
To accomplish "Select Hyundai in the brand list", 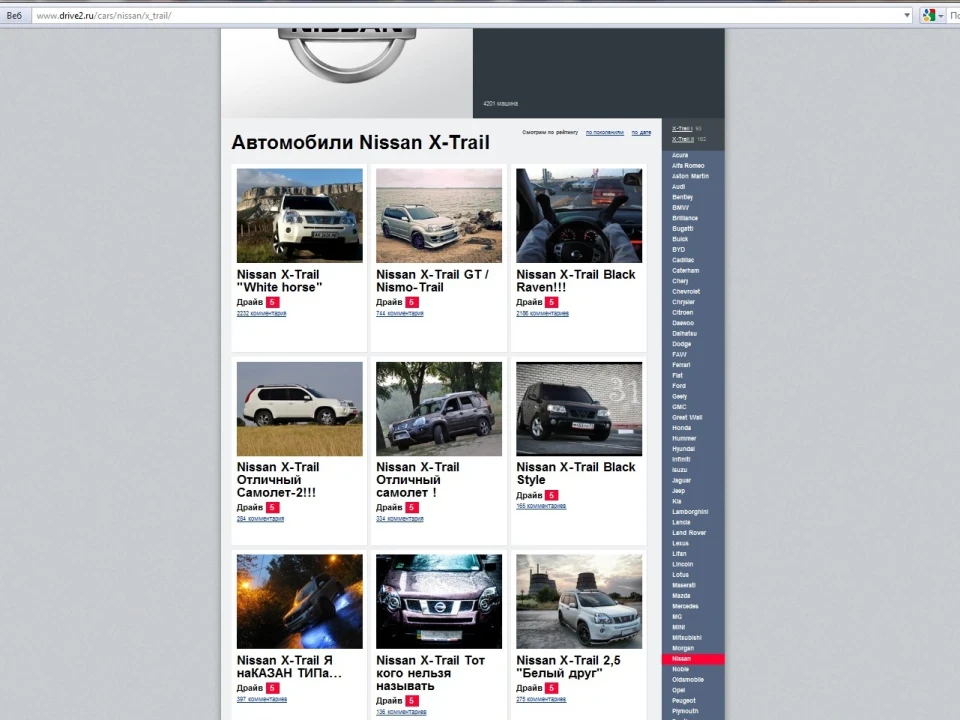I will [x=683, y=449].
